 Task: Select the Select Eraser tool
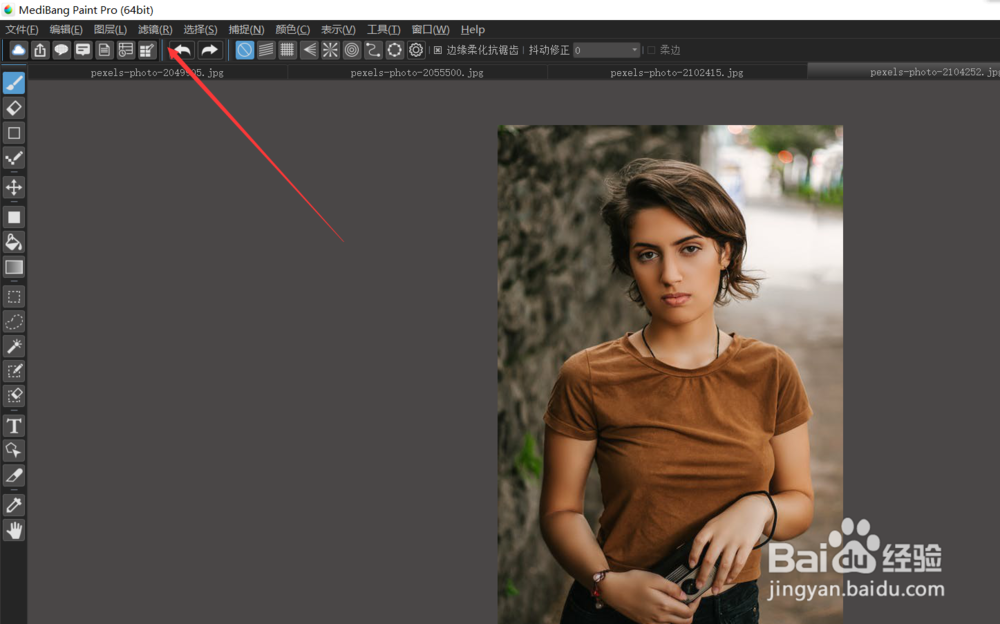coord(14,396)
